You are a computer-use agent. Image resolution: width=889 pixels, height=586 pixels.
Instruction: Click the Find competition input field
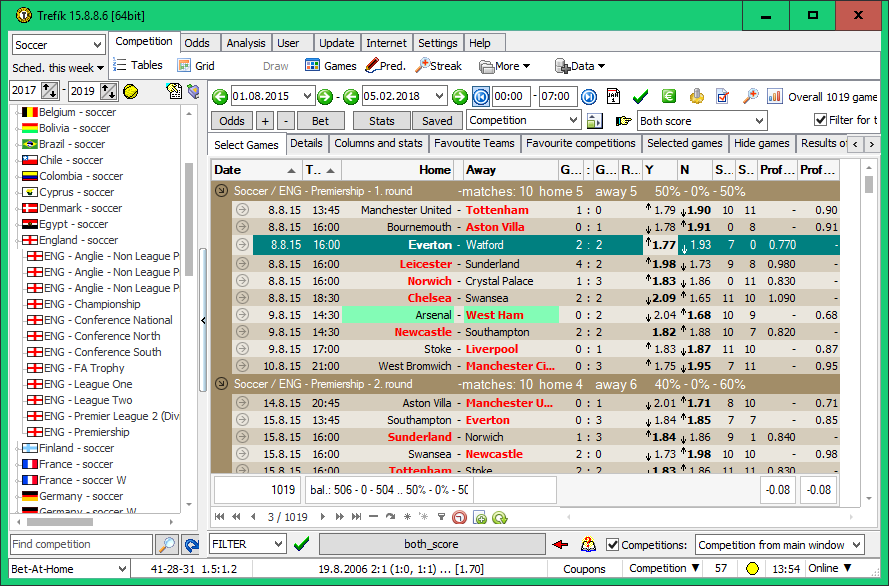tap(81, 544)
